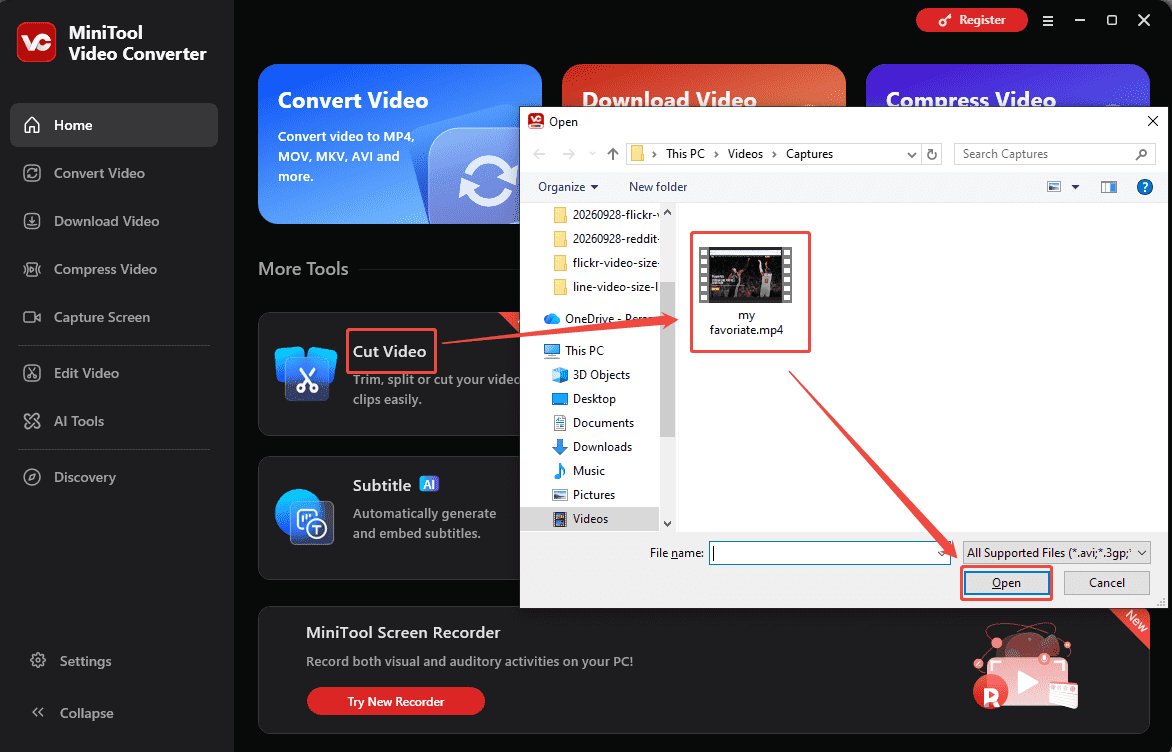Select Music in navigation tree

[579, 470]
